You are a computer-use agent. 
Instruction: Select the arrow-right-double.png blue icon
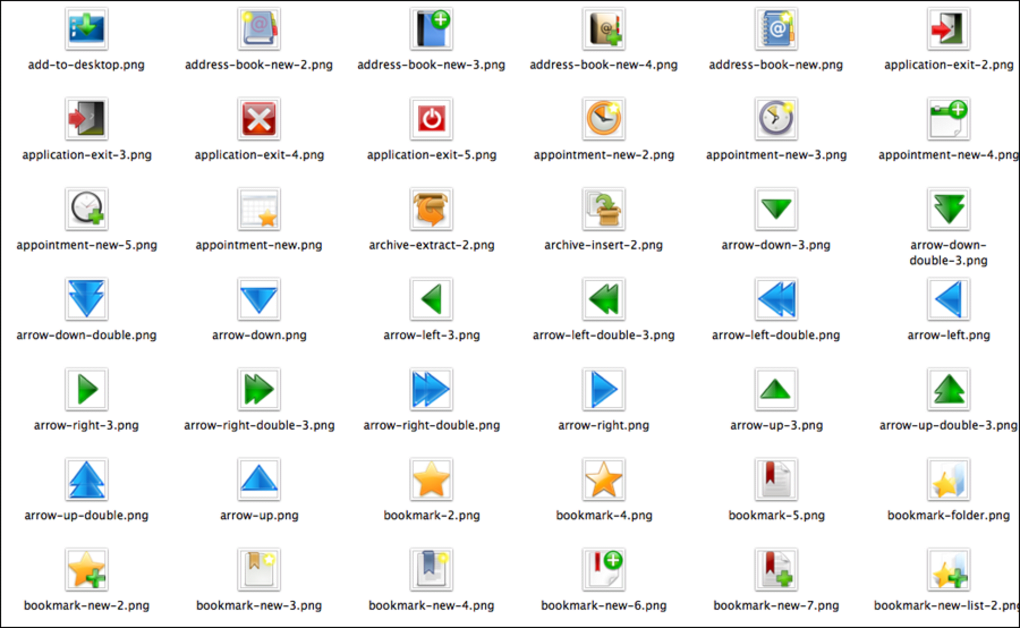coord(431,388)
